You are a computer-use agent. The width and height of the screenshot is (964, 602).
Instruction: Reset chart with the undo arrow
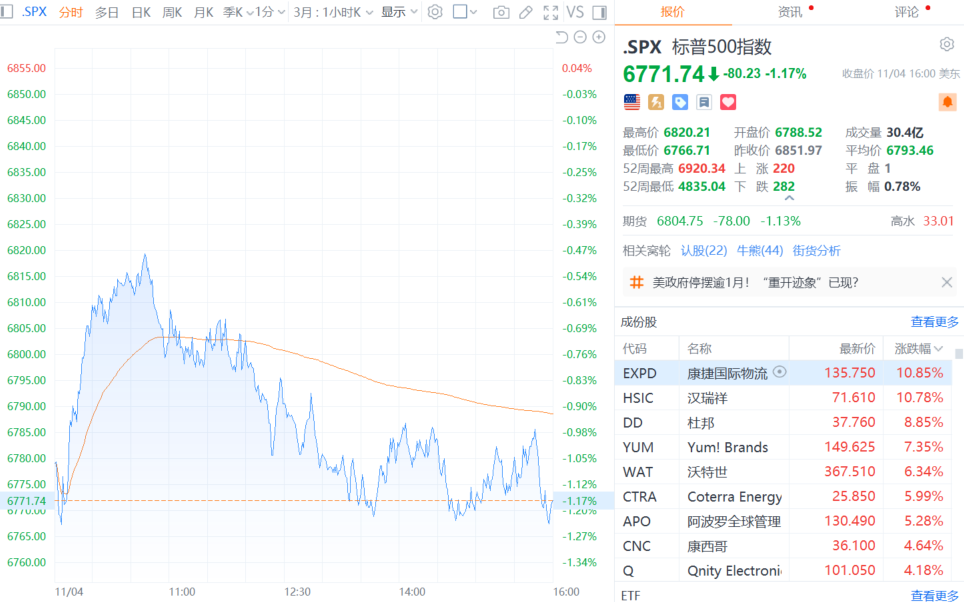(x=561, y=38)
